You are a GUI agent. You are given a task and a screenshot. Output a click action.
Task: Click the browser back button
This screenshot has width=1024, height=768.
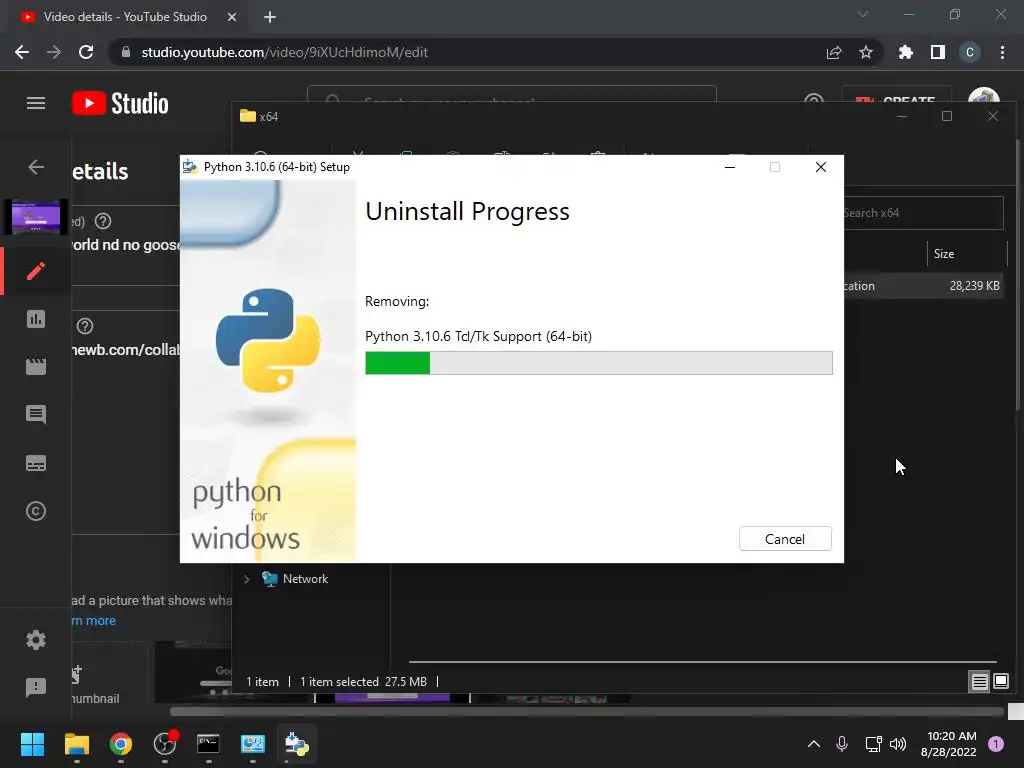coord(22,52)
